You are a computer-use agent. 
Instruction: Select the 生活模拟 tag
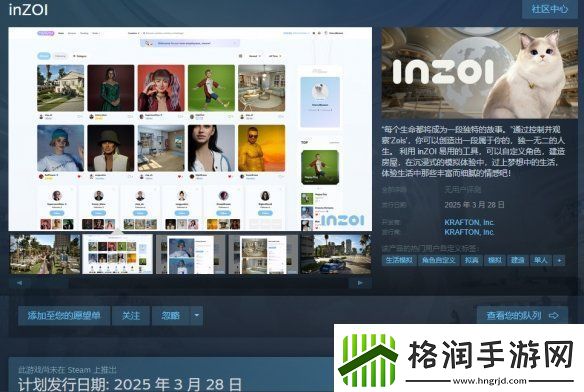(x=399, y=260)
